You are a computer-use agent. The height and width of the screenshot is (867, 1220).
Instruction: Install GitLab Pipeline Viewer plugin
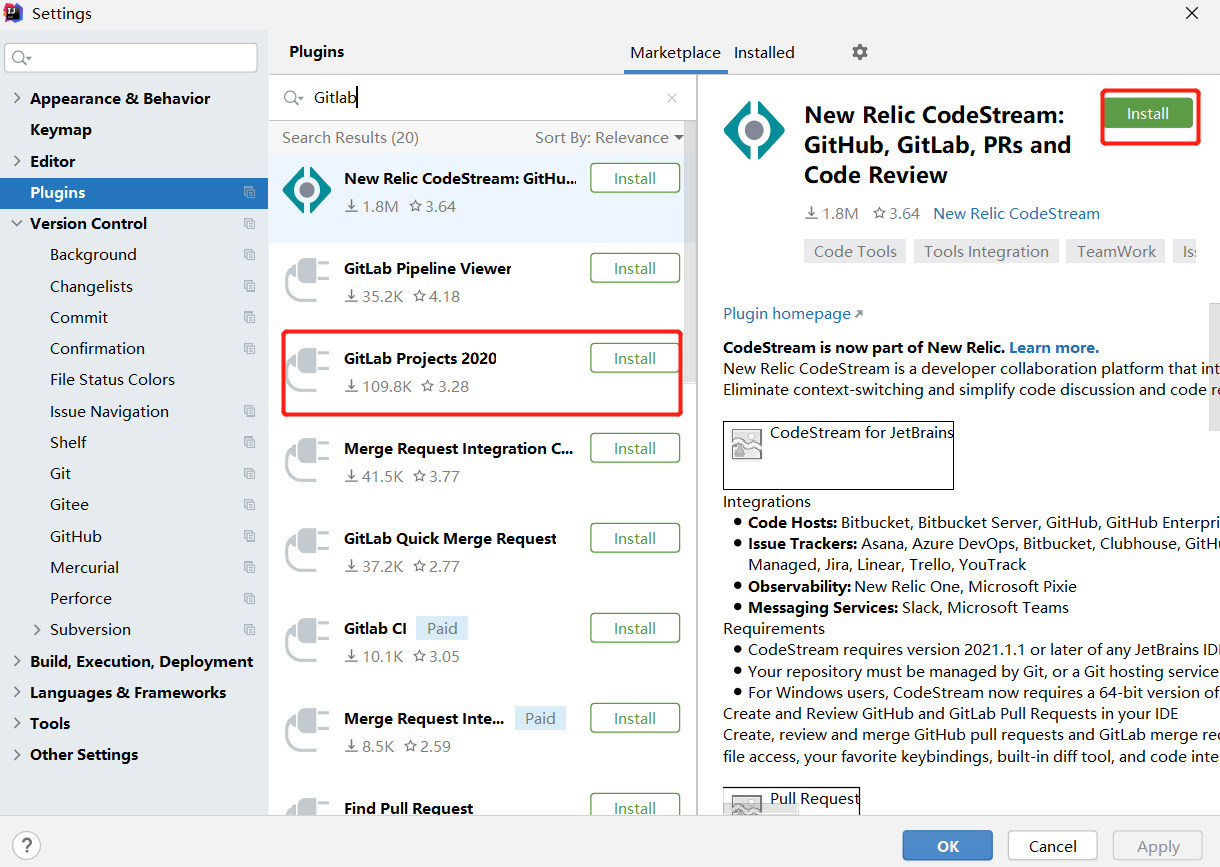(635, 268)
